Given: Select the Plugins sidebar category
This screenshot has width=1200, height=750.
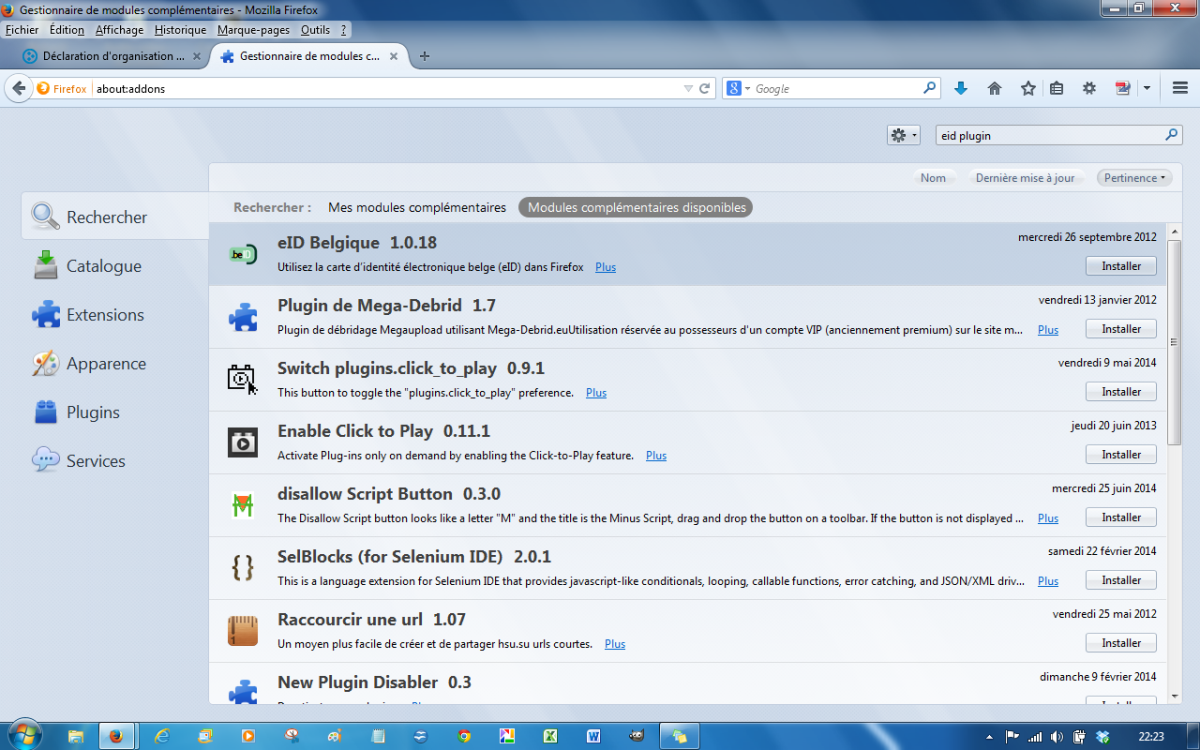Looking at the screenshot, I should 115,412.
